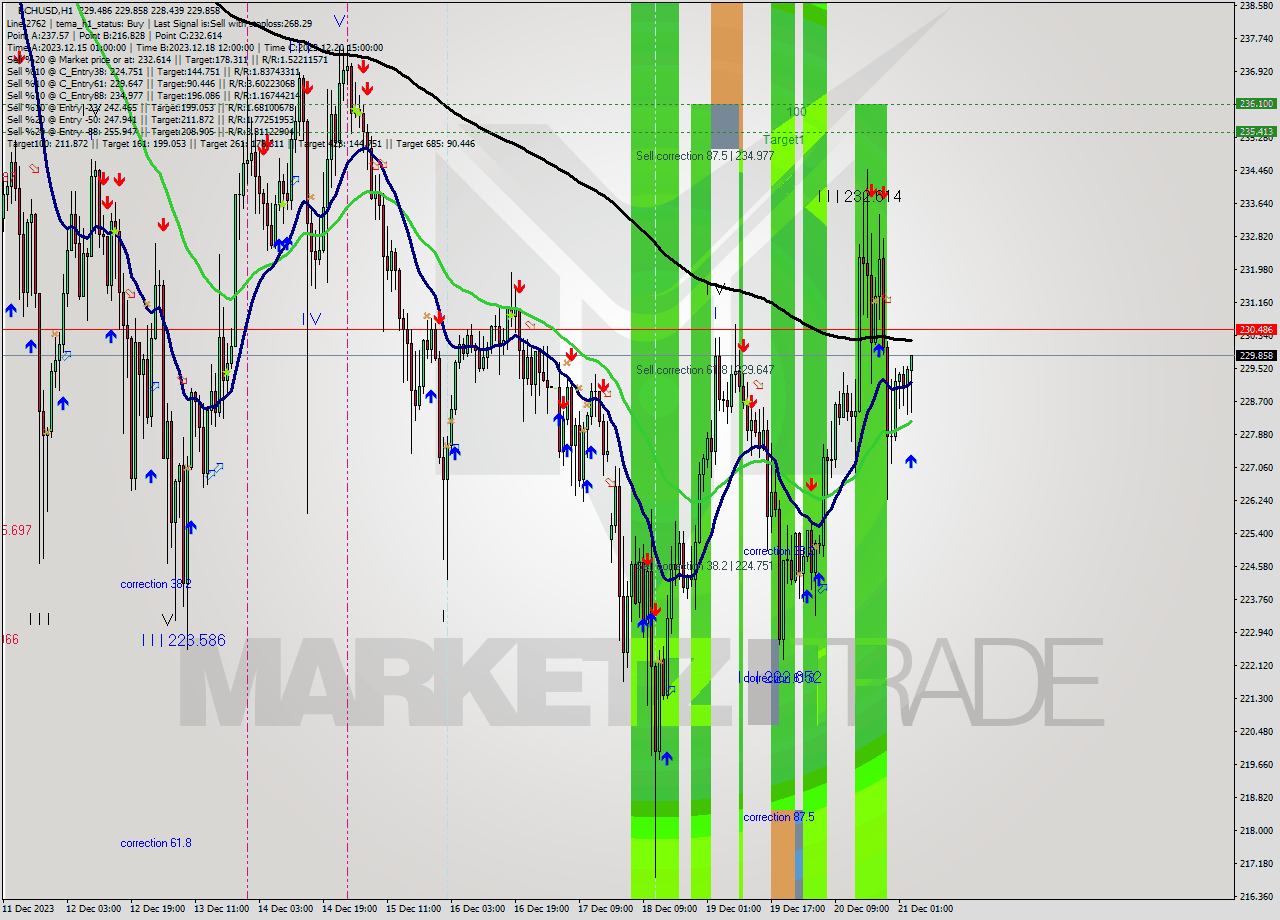This screenshot has width=1280, height=920.
Task: Click the 237.740 price axis value
Action: (x=1256, y=39)
